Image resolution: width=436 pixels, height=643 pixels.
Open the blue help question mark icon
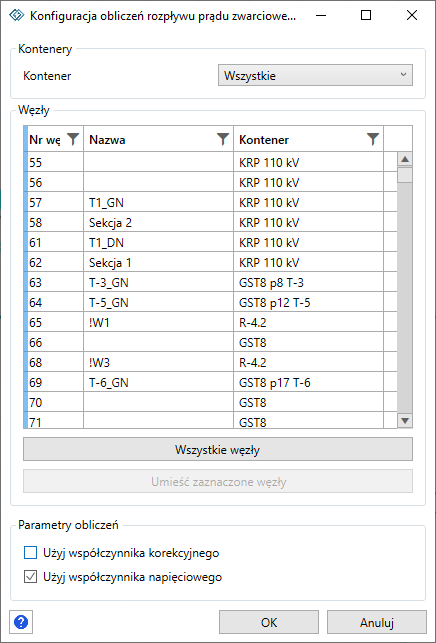click(21, 622)
